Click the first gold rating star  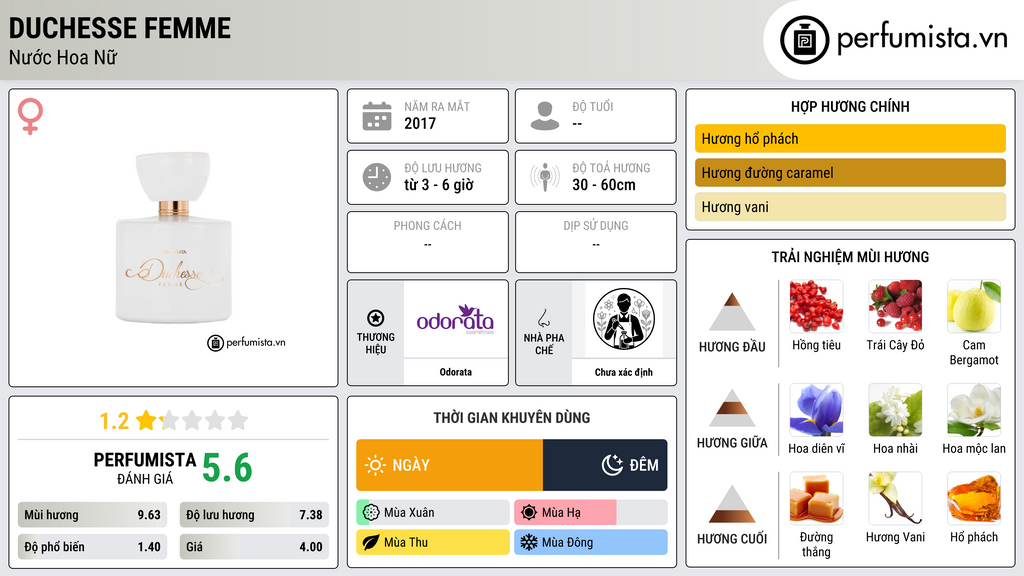click(x=146, y=420)
